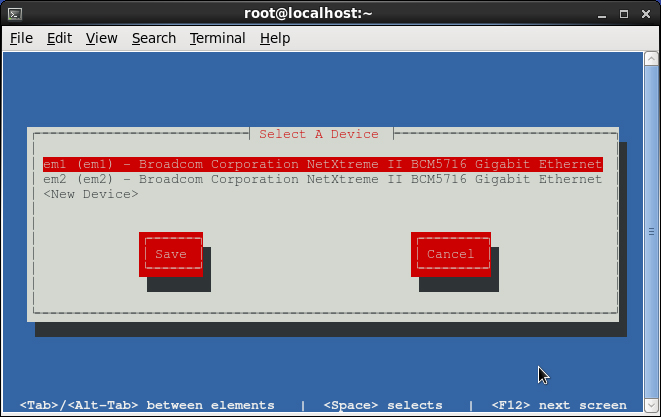Open the File menu

click(x=21, y=38)
